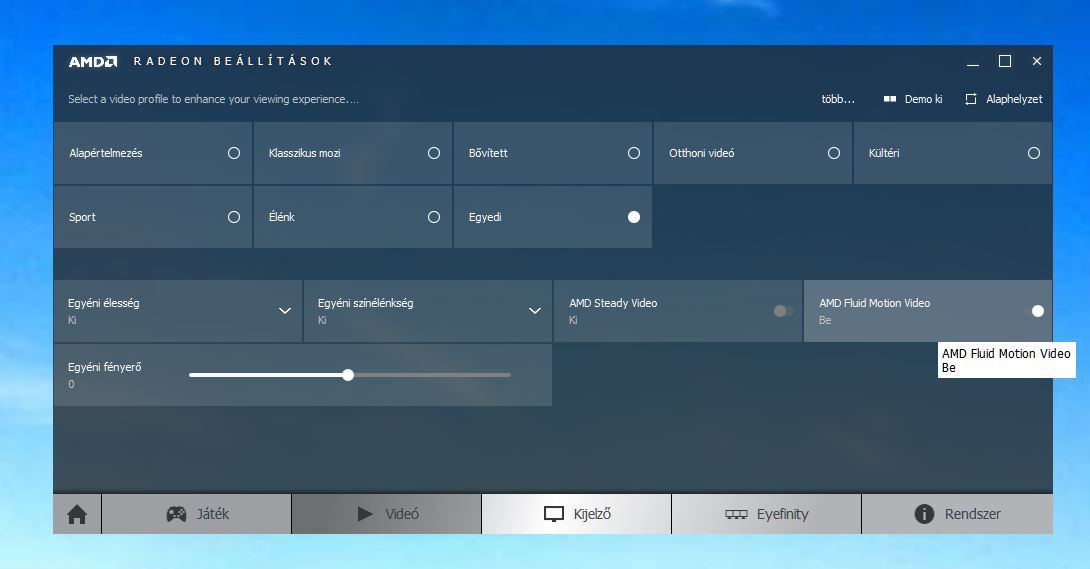Click the AMD logo in title bar

point(92,61)
